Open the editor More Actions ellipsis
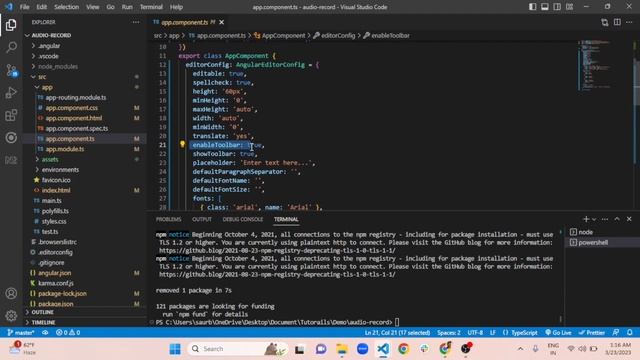This screenshot has height=360, width=640. point(629,22)
